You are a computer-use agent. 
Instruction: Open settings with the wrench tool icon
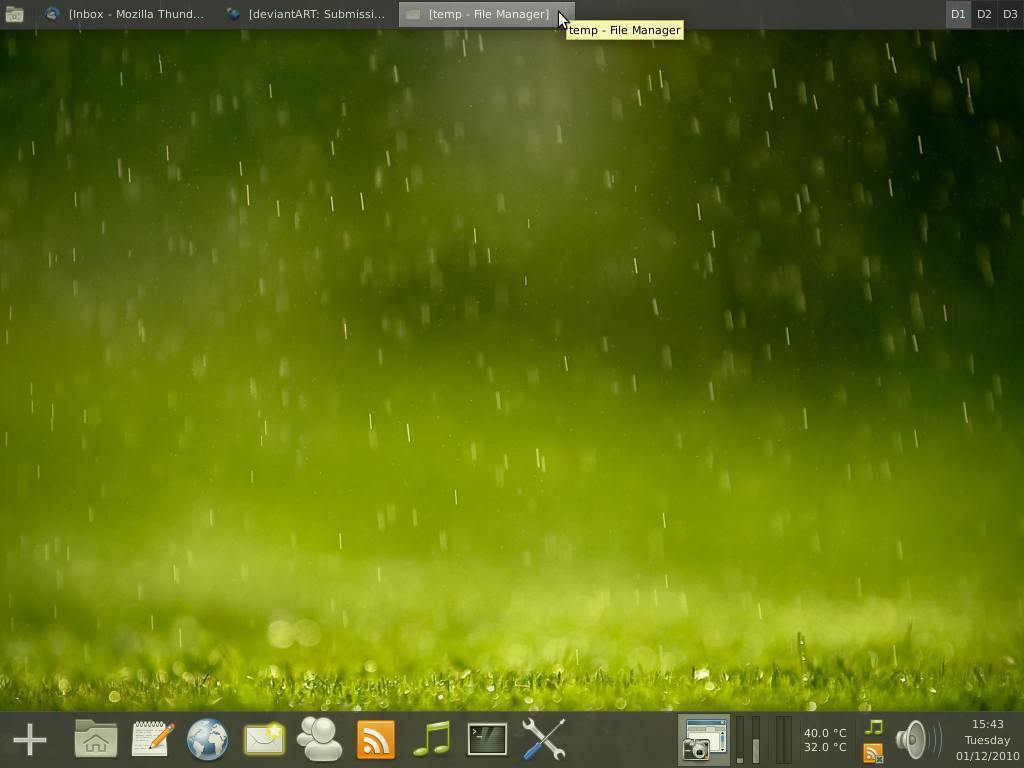pos(543,740)
